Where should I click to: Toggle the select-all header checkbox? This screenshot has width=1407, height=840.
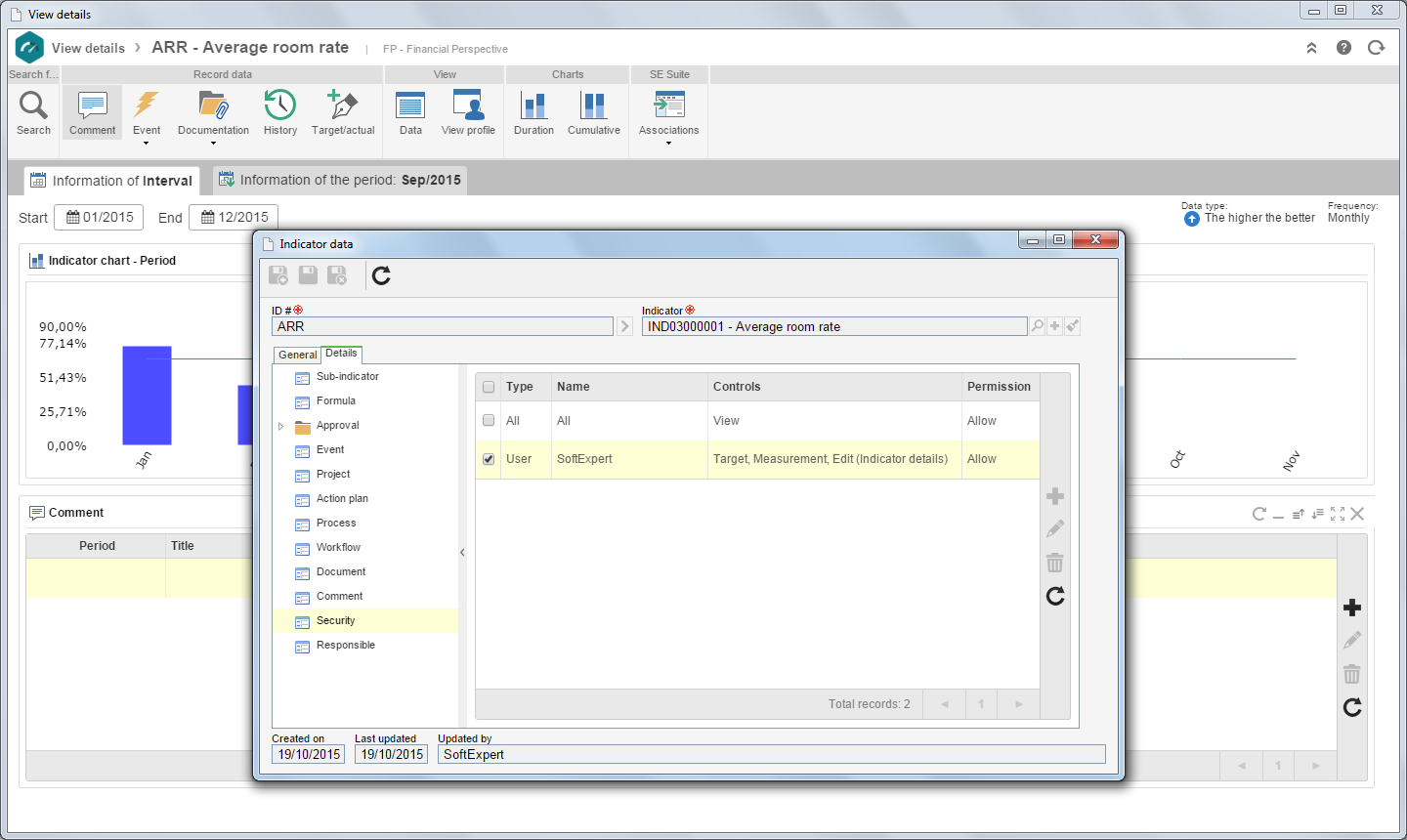click(x=489, y=387)
